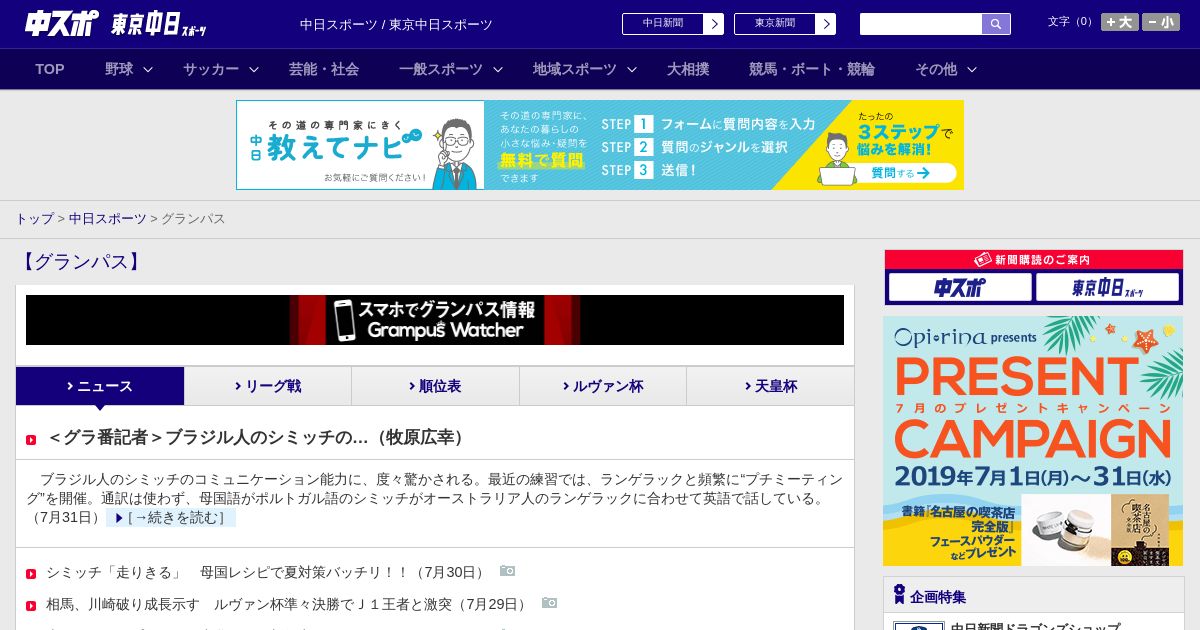Click red bullet beside 相馬 article
The height and width of the screenshot is (630, 1200).
pos(31,606)
